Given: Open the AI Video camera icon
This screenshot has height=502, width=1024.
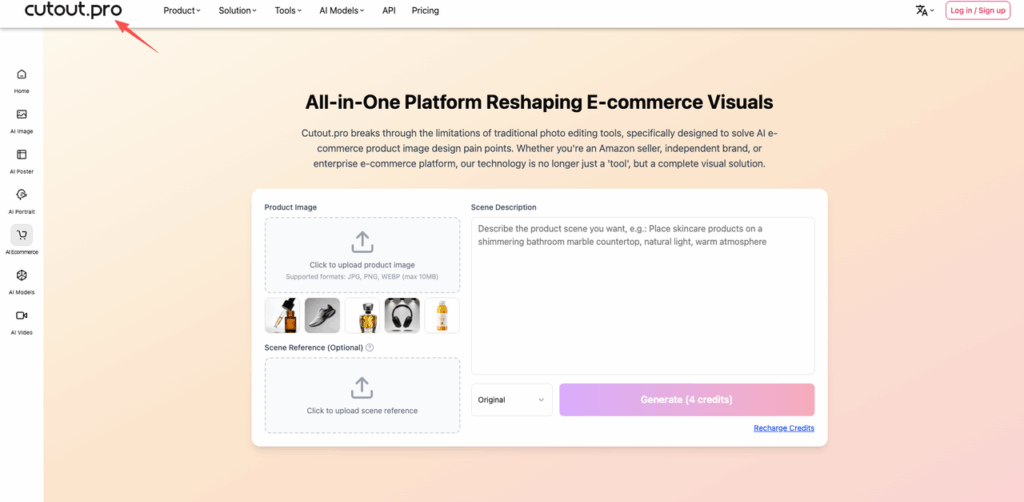Looking at the screenshot, I should point(22,315).
